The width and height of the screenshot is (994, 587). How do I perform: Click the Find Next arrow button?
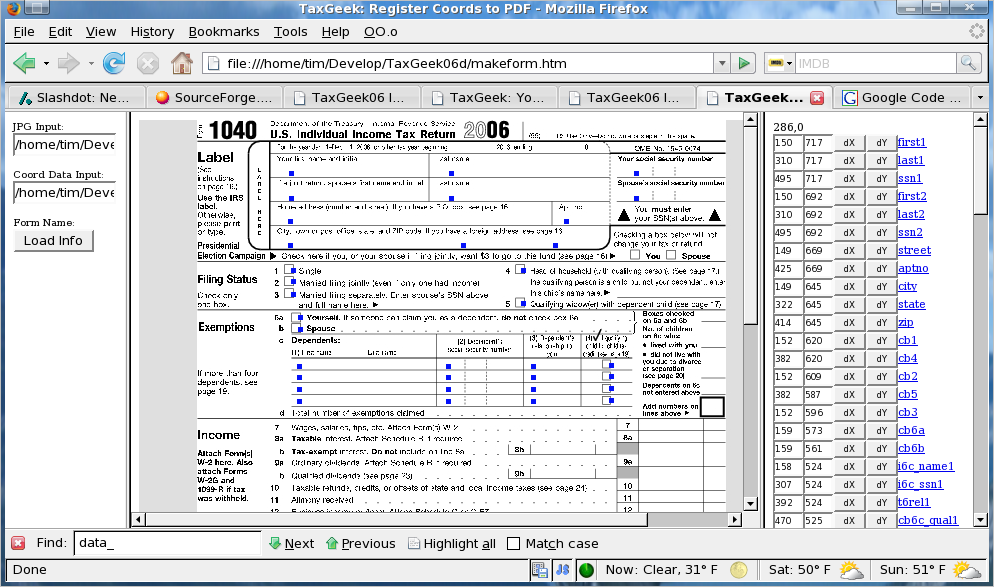291,543
